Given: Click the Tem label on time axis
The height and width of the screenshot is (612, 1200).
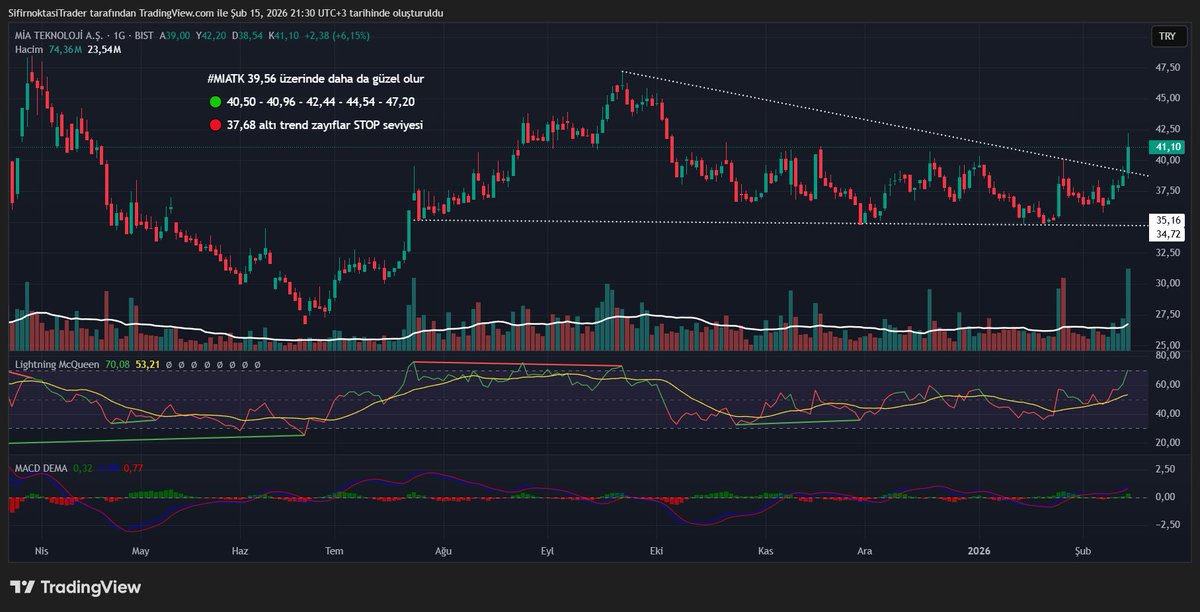Looking at the screenshot, I should 335,551.
